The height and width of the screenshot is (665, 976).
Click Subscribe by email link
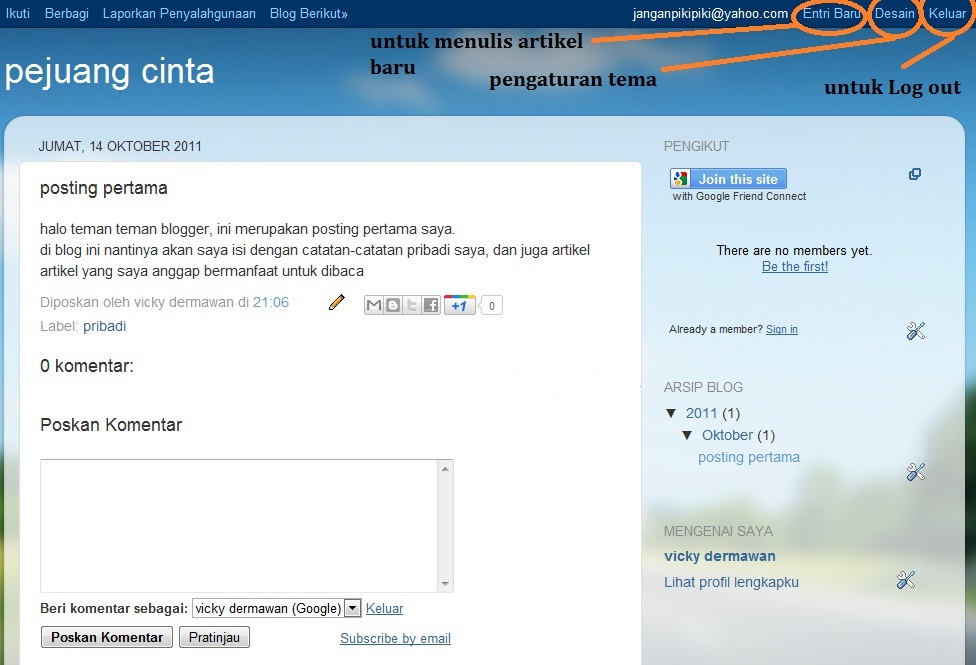click(x=395, y=638)
